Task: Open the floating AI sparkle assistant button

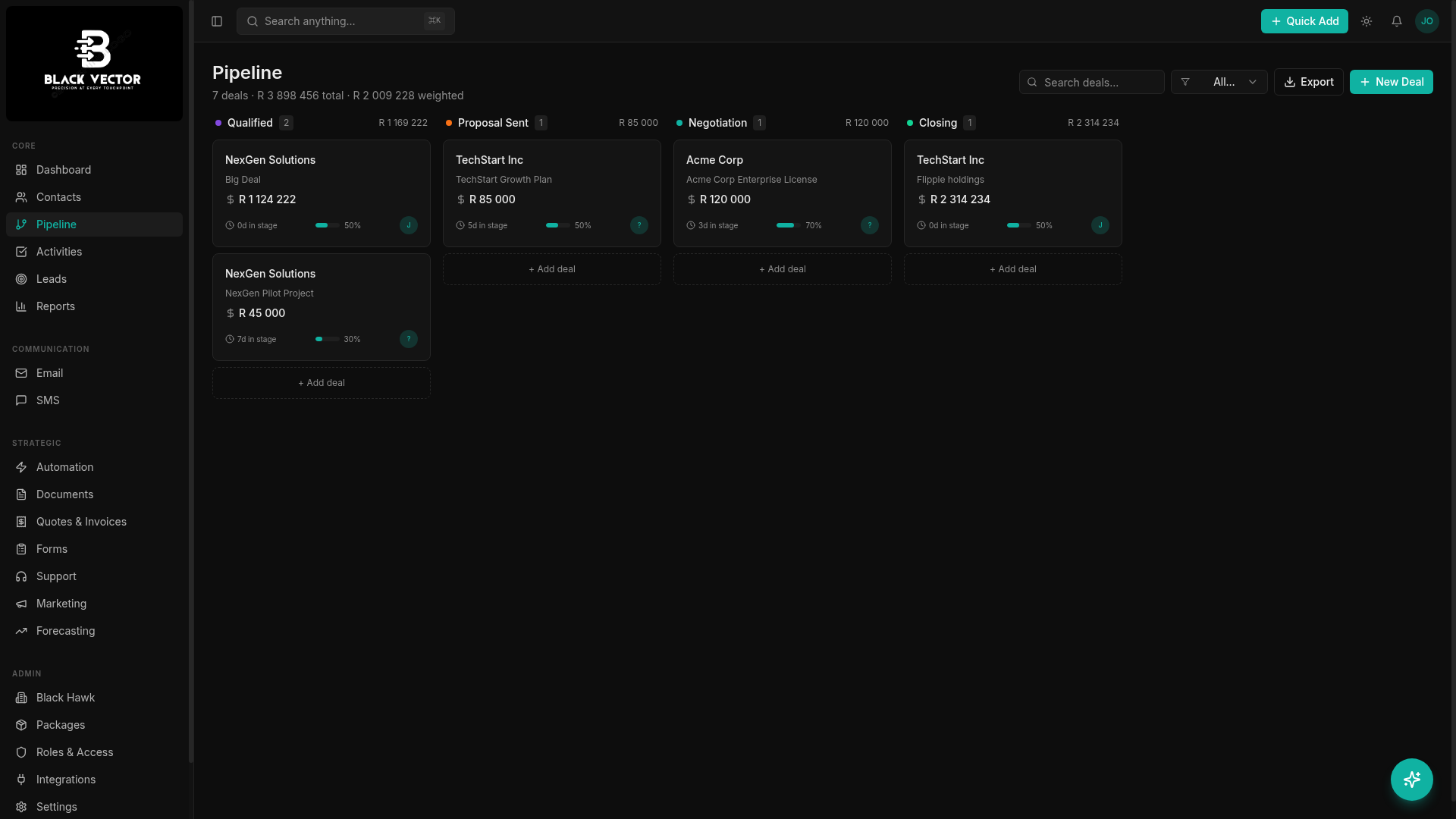Action: click(x=1412, y=780)
